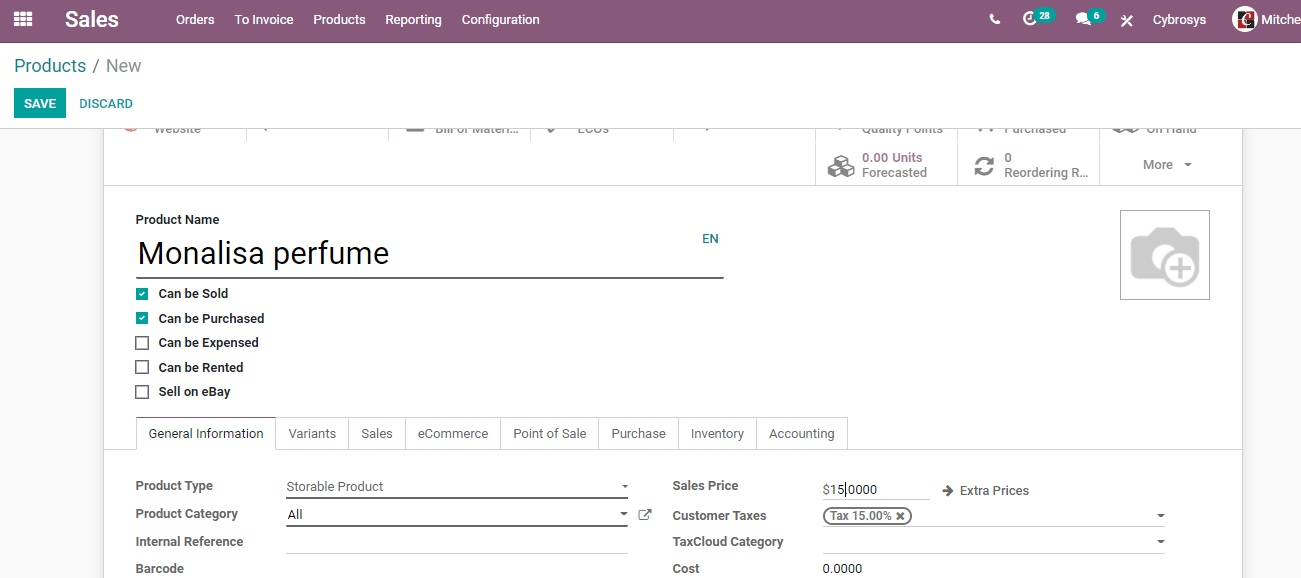This screenshot has width=1301, height=578.
Task: Expand the Product Category dropdown
Action: [457, 515]
